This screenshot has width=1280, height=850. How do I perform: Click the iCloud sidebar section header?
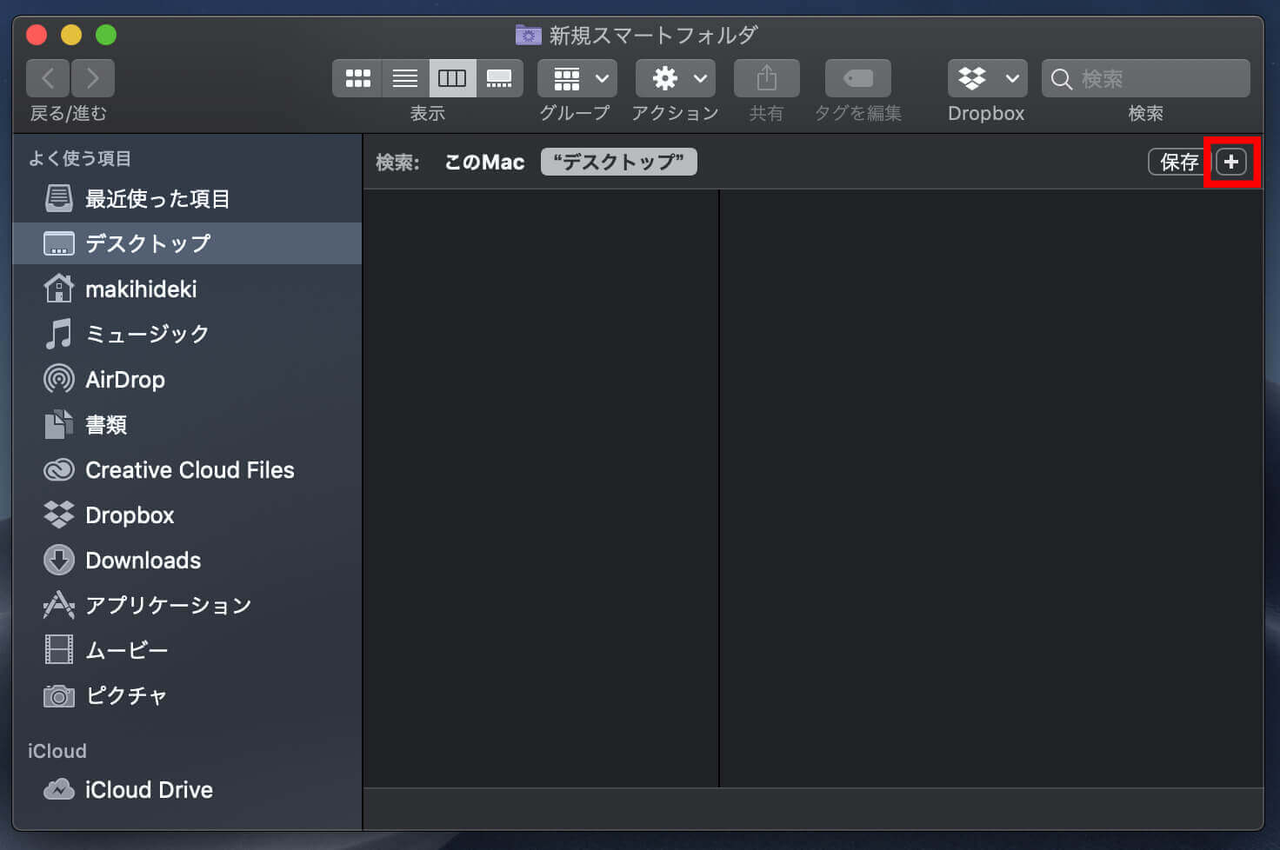57,751
